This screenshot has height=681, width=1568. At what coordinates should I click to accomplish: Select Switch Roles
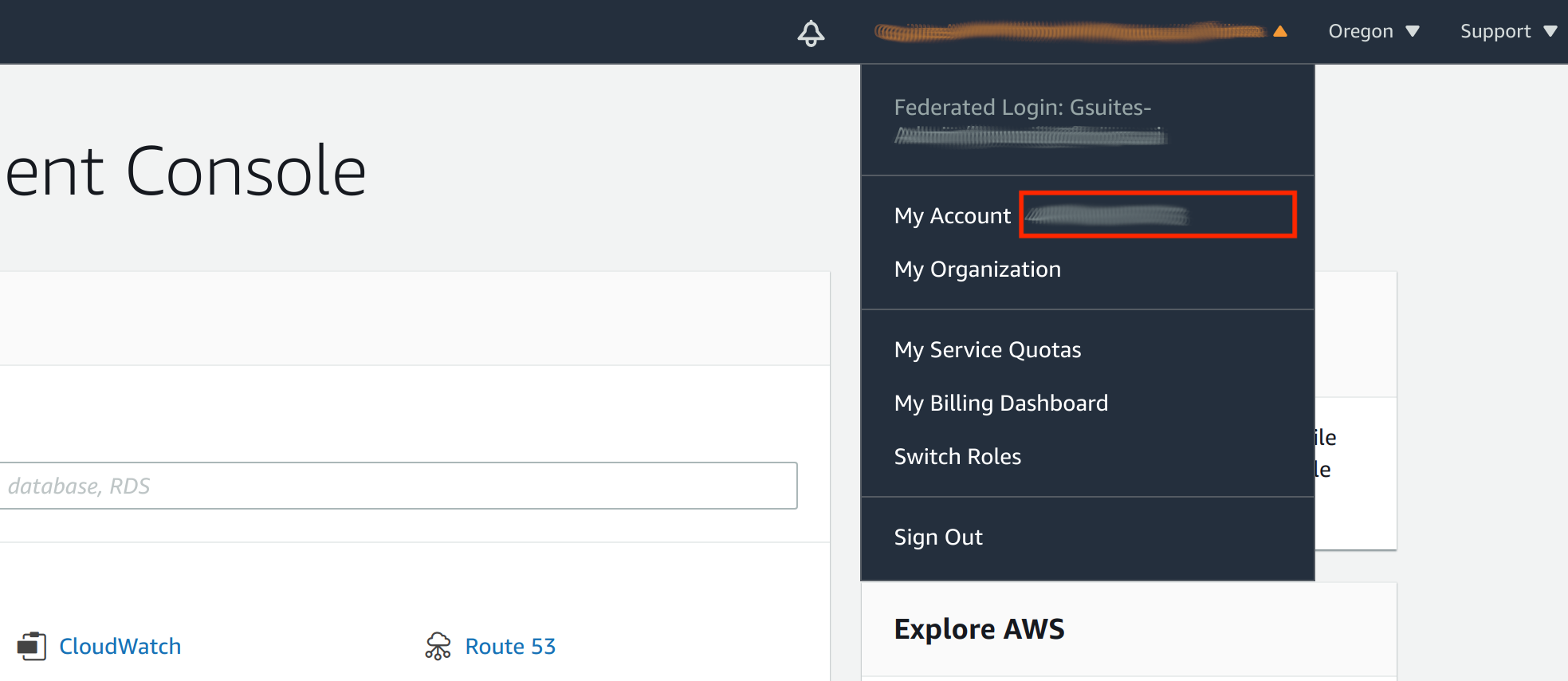click(957, 455)
